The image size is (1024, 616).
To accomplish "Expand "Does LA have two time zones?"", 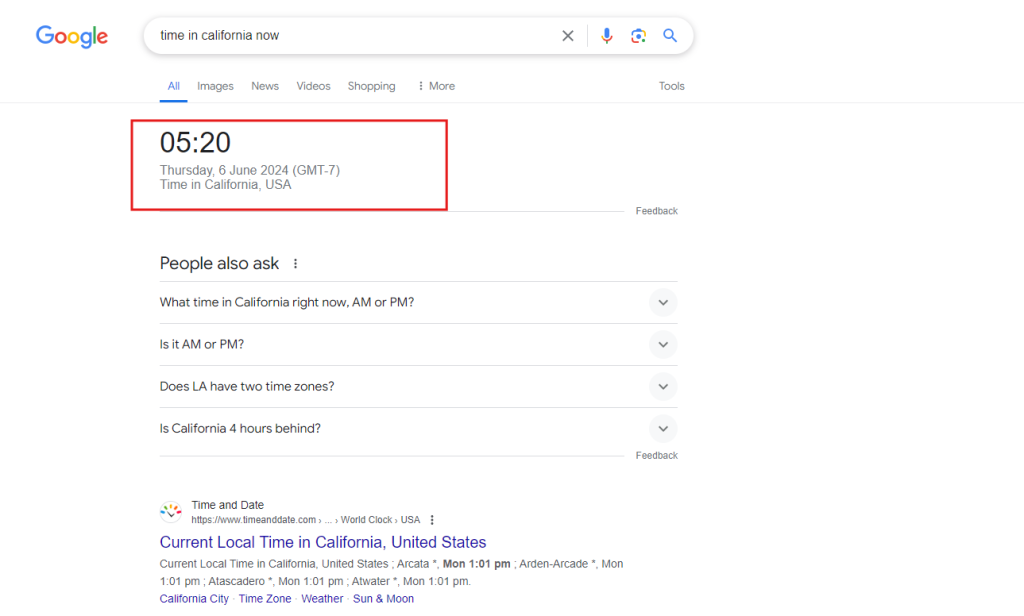I will point(662,386).
